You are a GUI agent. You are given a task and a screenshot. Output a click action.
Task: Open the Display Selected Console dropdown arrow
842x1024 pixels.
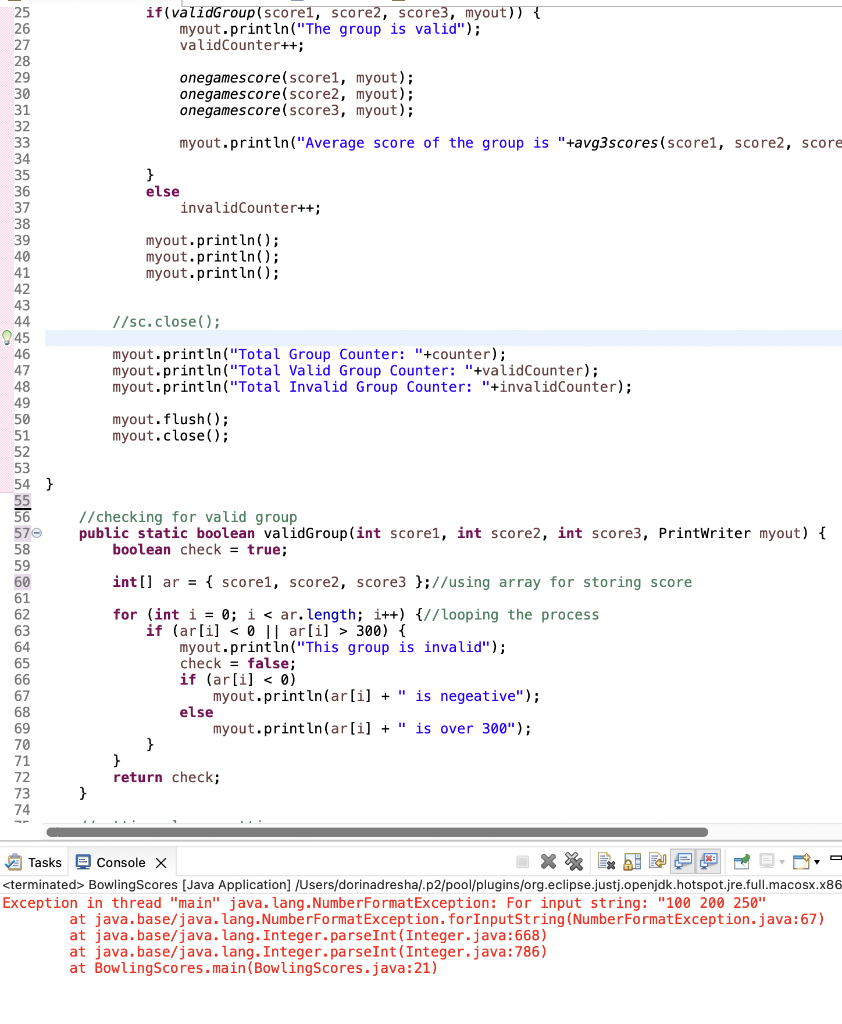(x=782, y=861)
